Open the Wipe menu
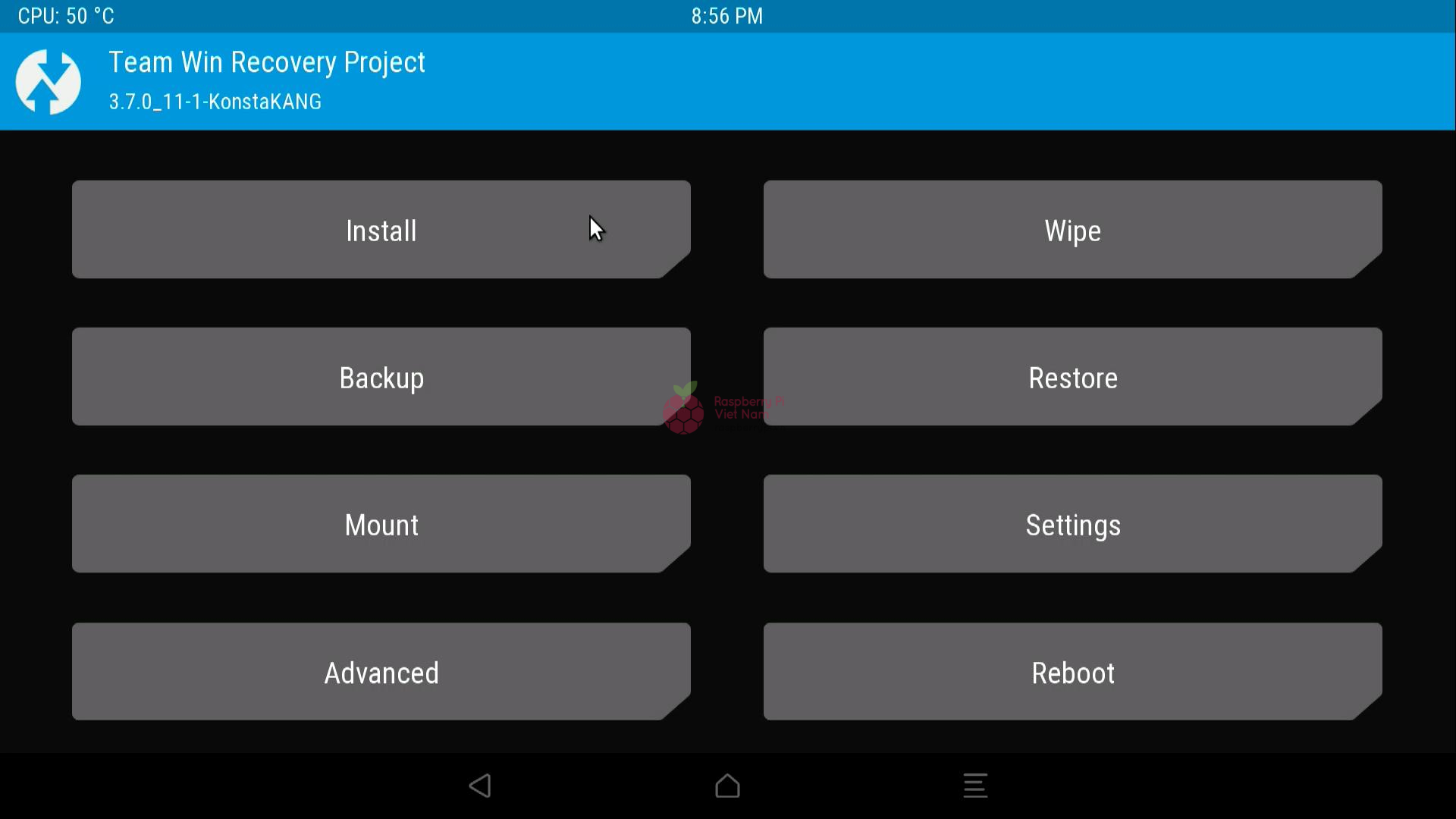Image resolution: width=1456 pixels, height=819 pixels. pos(1073,230)
